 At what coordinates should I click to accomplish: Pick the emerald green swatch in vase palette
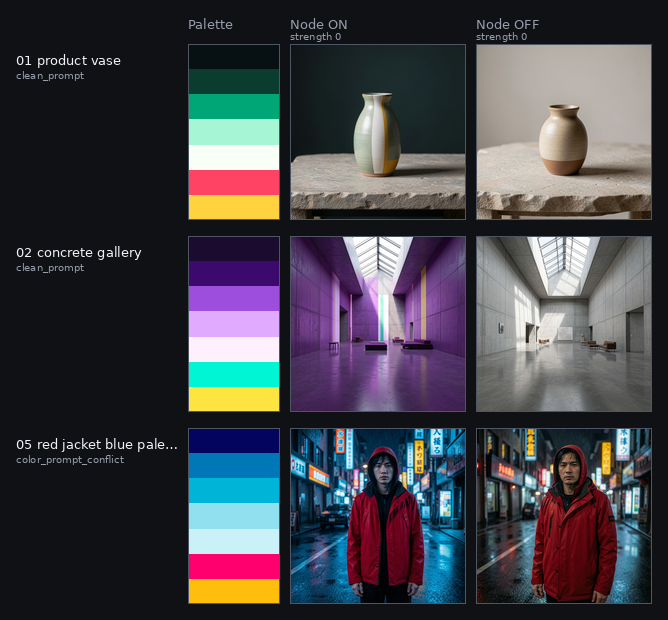(234, 107)
